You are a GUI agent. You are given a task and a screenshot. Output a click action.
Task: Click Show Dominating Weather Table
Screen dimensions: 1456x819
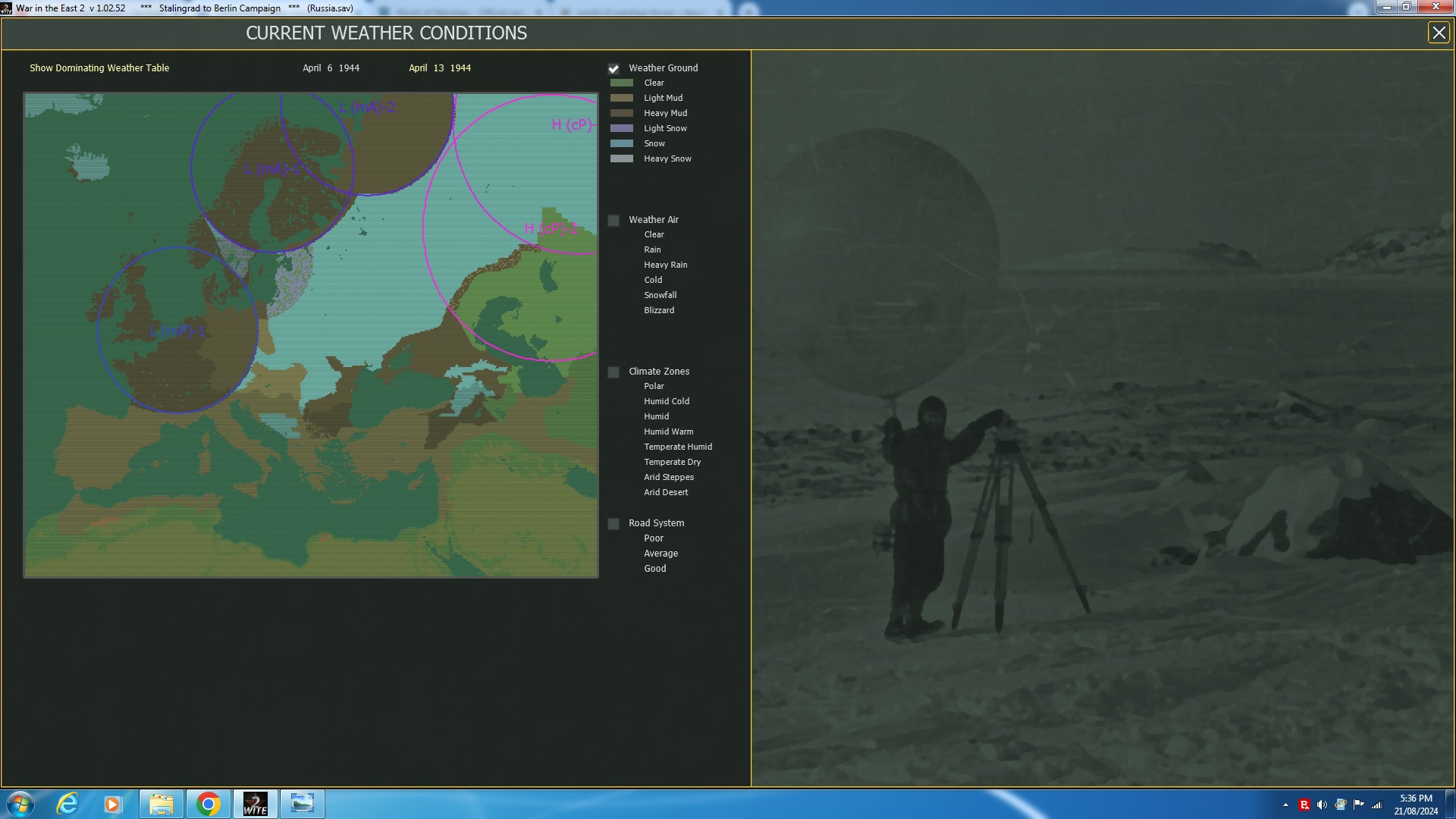tap(99, 68)
